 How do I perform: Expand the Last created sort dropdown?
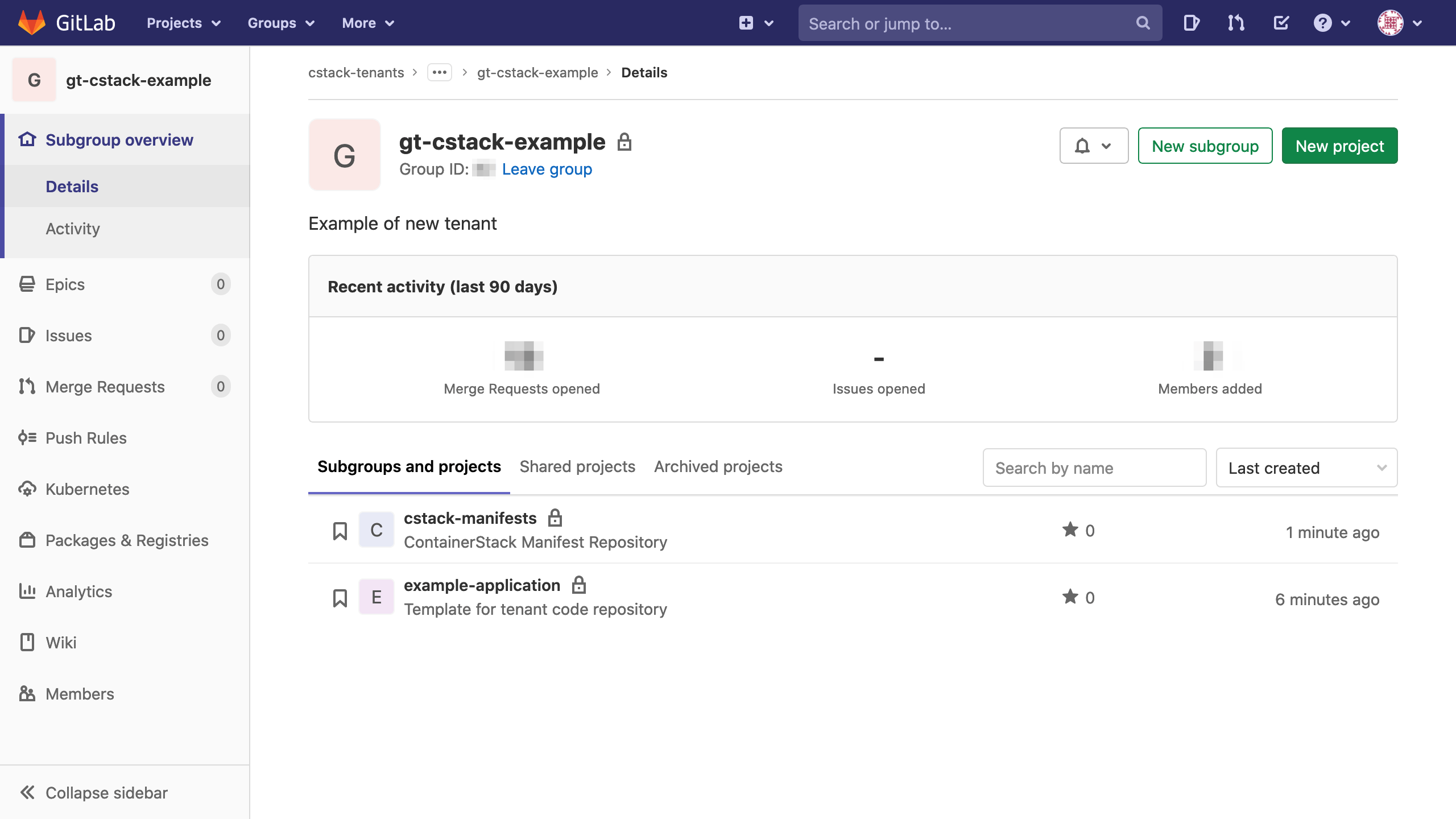pos(1306,468)
